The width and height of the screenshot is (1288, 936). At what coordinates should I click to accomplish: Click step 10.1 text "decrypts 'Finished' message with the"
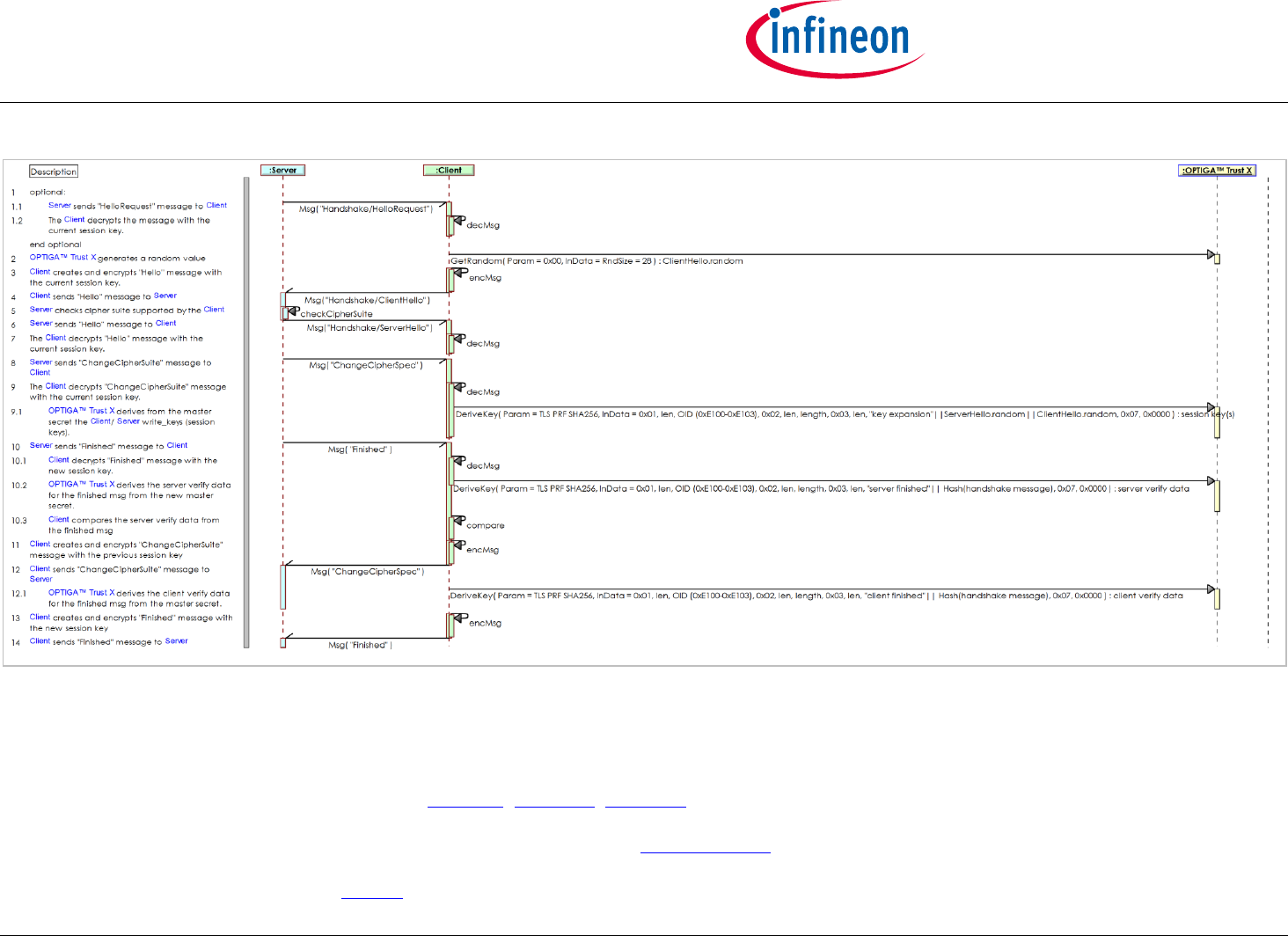coord(144,461)
